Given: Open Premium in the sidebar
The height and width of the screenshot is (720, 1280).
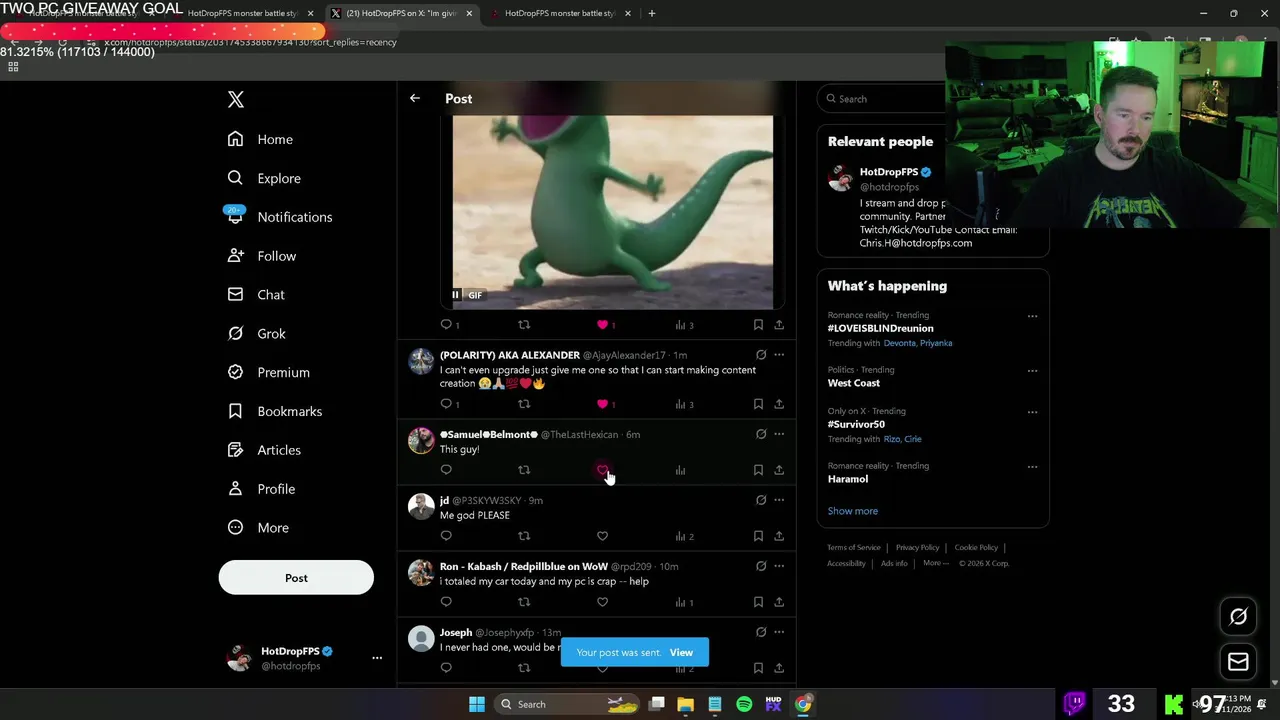Looking at the screenshot, I should (268, 372).
